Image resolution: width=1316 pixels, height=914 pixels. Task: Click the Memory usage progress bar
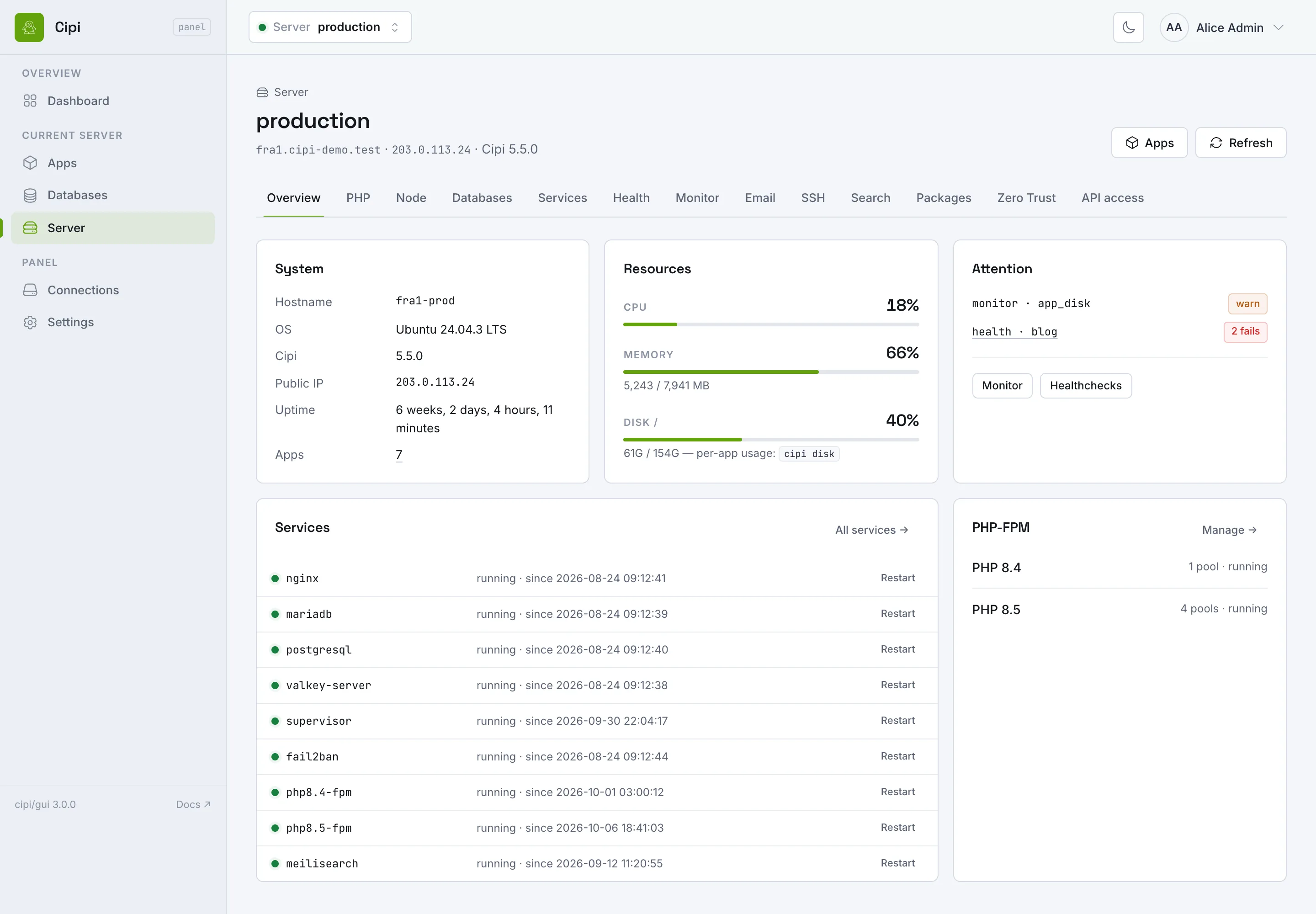coord(771,372)
